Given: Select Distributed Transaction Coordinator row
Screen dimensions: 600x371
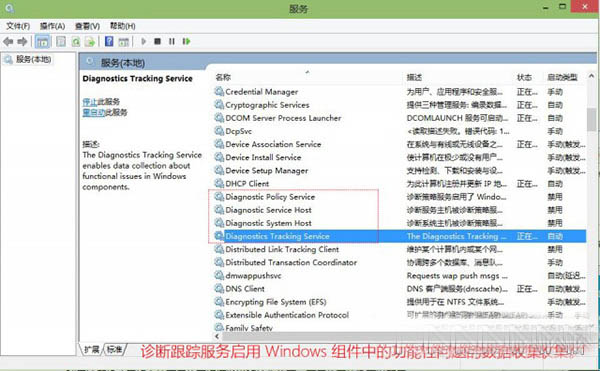Looking at the screenshot, I should coord(399,262).
